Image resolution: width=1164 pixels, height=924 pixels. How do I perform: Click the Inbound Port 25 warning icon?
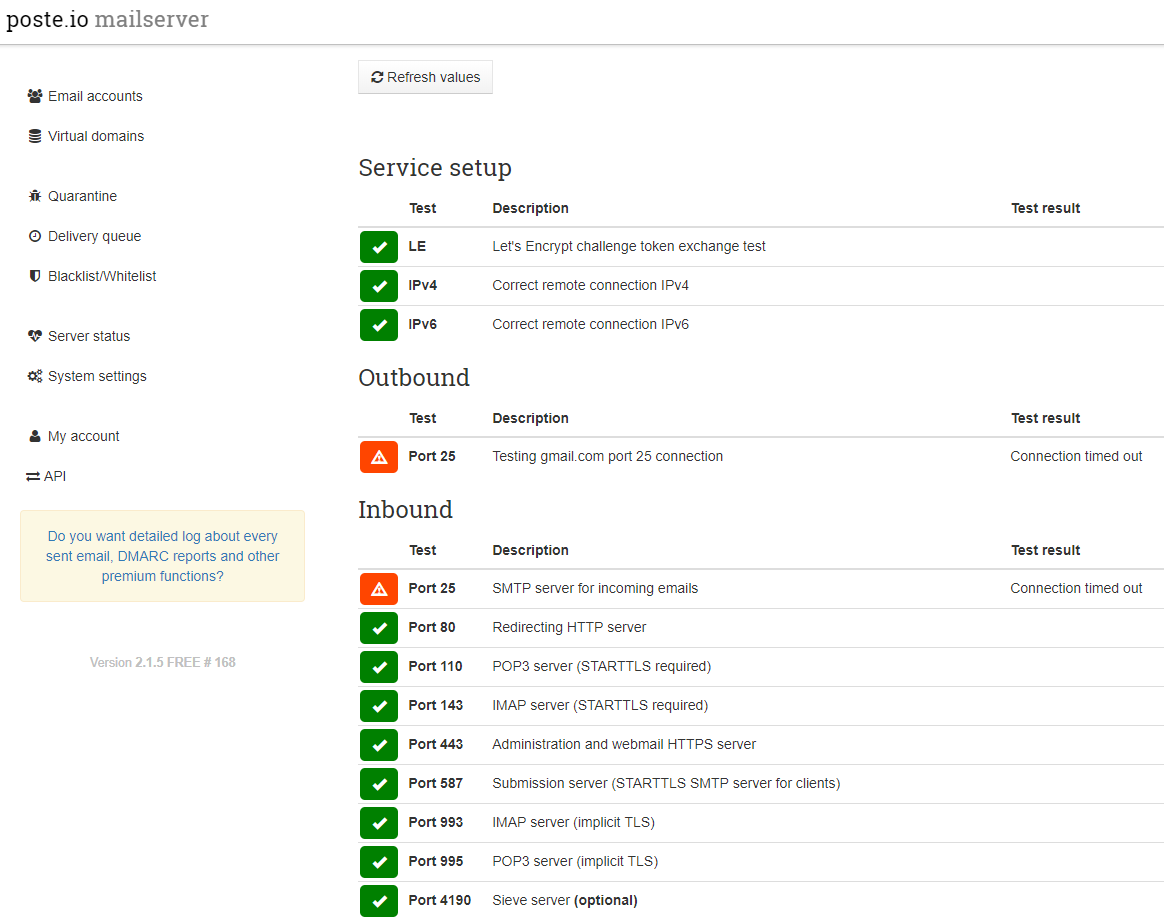pos(379,589)
